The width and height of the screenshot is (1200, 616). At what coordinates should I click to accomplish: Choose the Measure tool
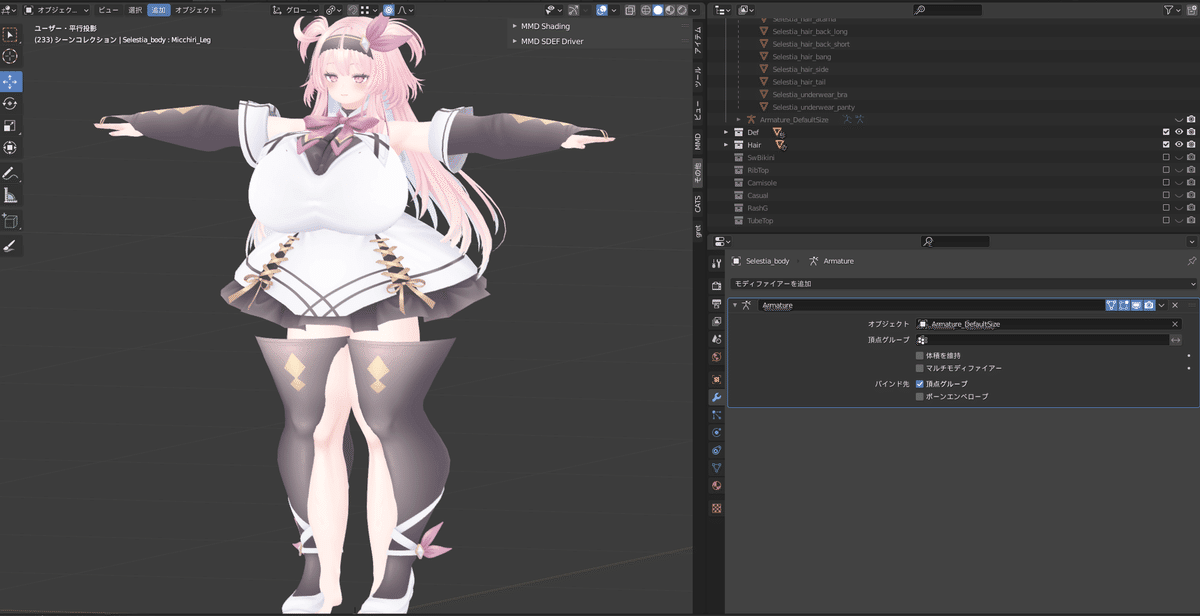coord(11,196)
